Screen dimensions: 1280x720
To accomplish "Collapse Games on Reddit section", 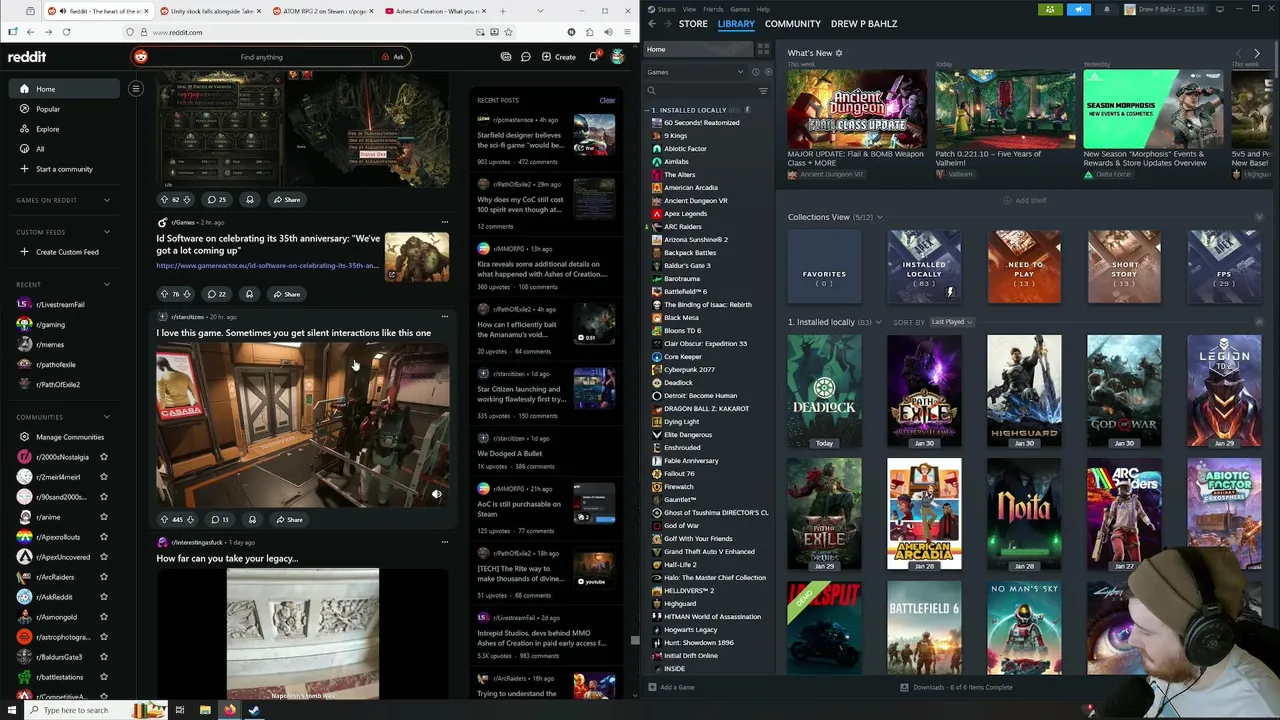I will click(107, 200).
